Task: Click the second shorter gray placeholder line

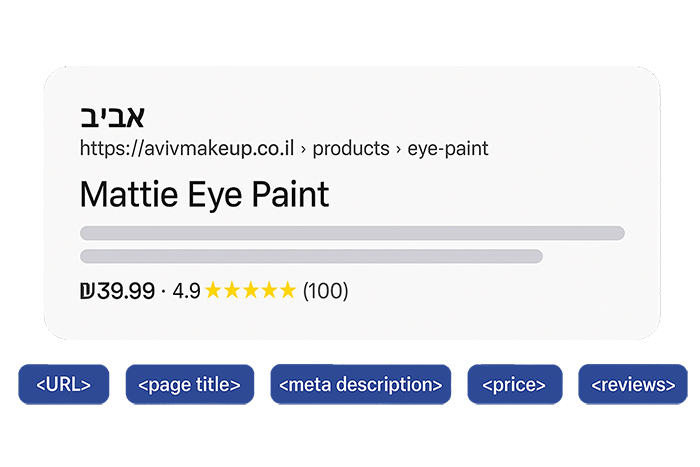Action: [x=311, y=256]
